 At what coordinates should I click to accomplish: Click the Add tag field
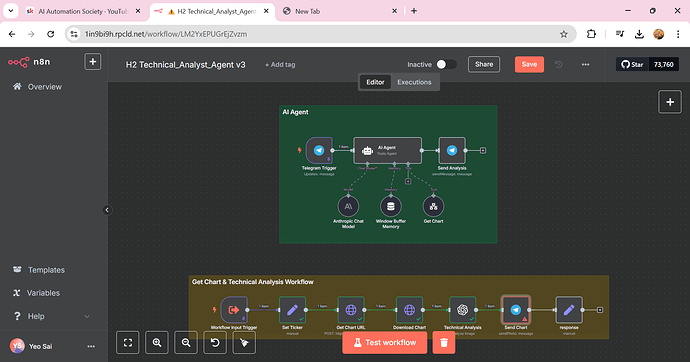[x=280, y=65]
